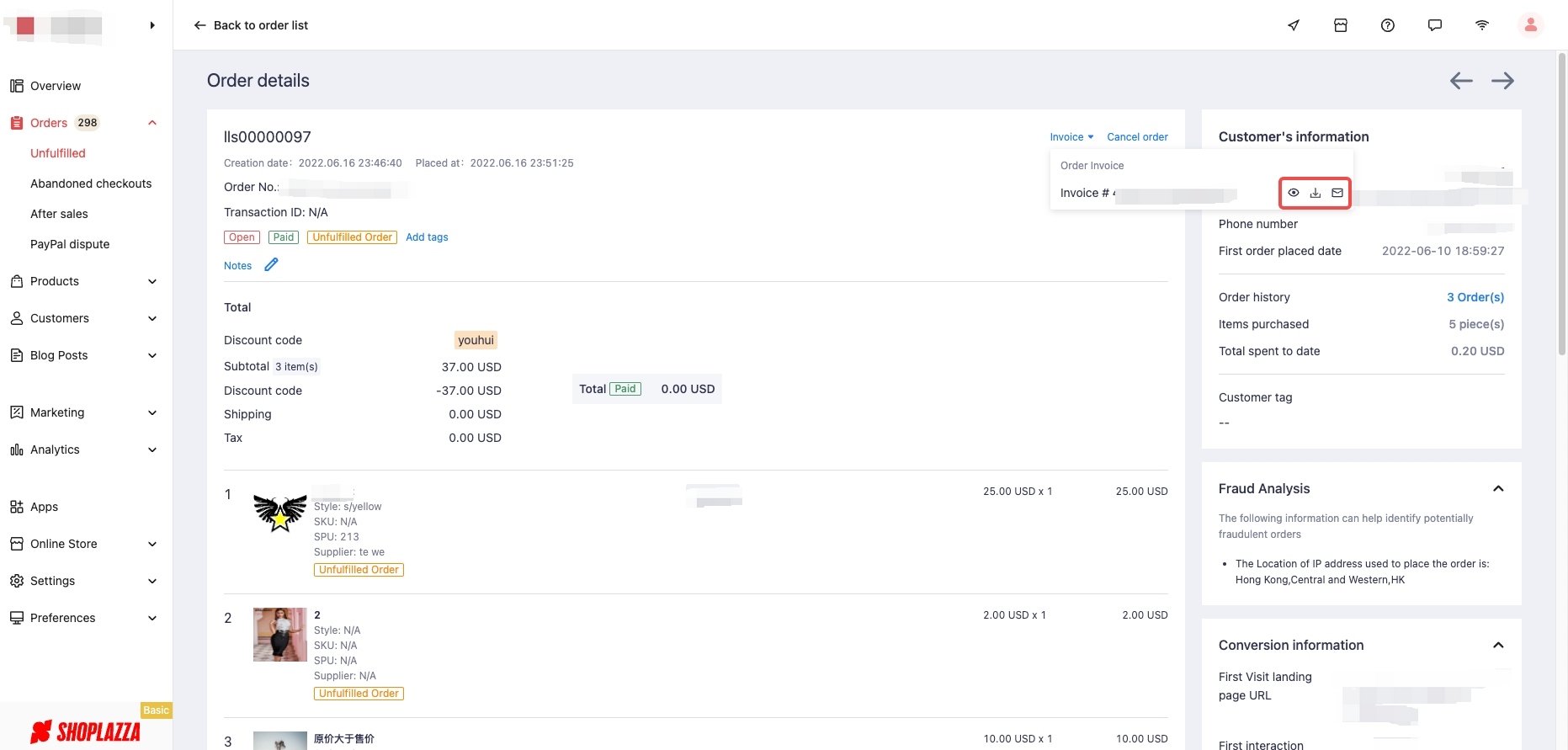The height and width of the screenshot is (750, 1568).
Task: Click the Preferences monitor icon
Action: click(17, 618)
